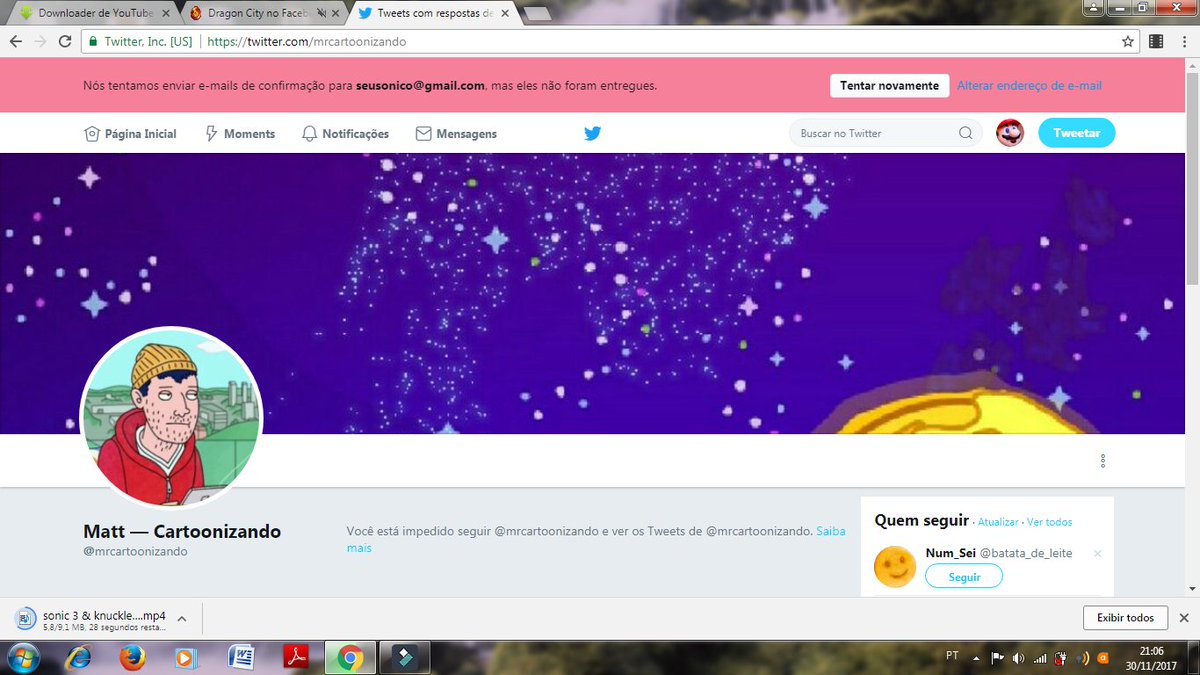Viewport: 1200px width, 675px height.
Task: Click the orange Avast tray icon
Action: [1102, 657]
